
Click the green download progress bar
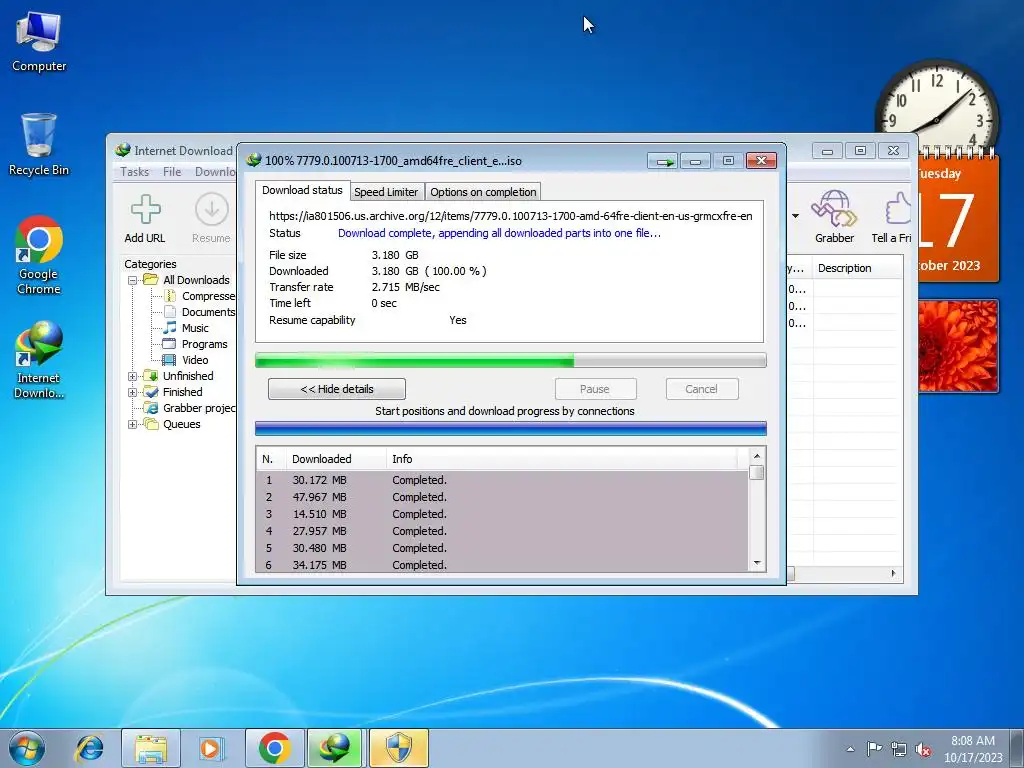click(511, 360)
